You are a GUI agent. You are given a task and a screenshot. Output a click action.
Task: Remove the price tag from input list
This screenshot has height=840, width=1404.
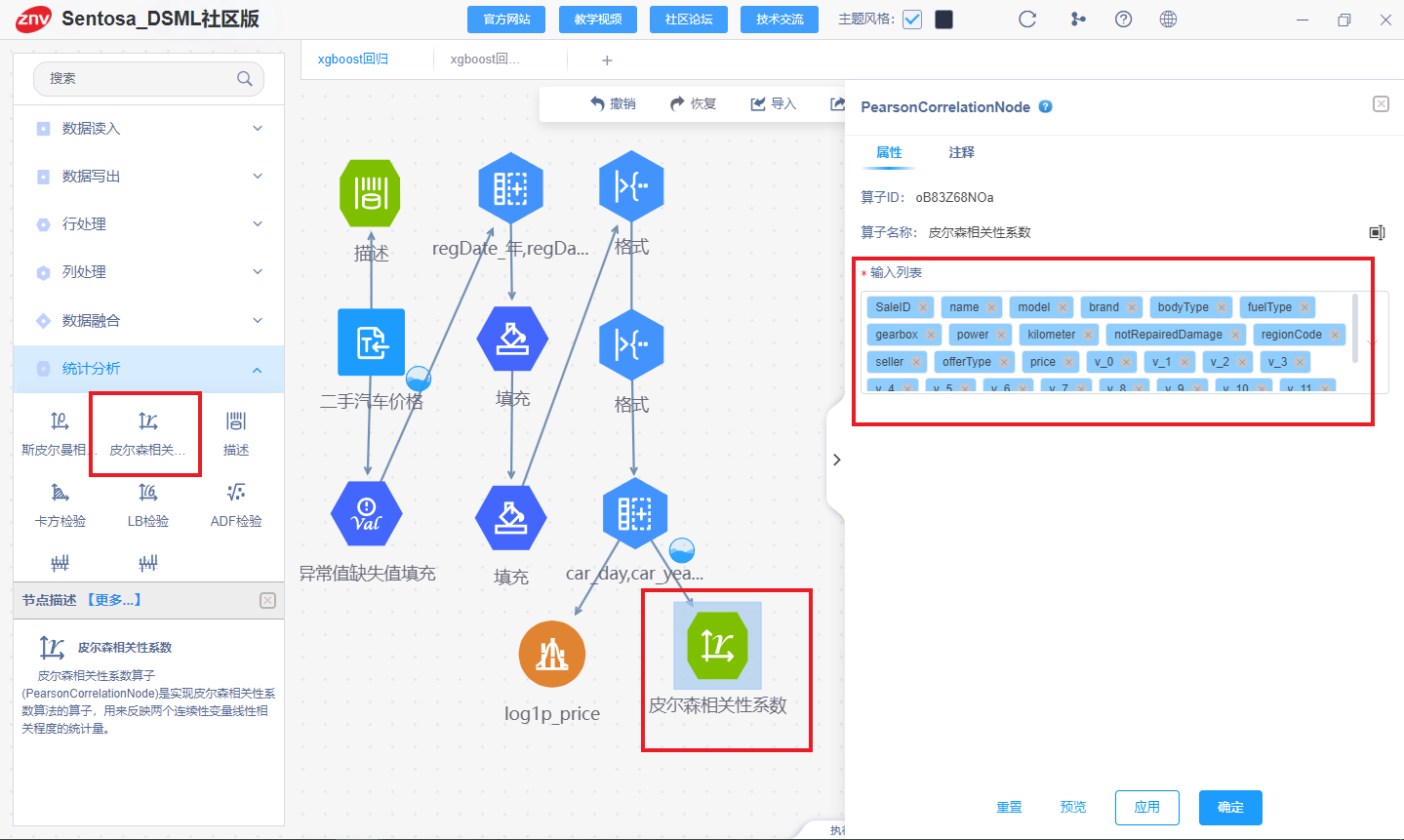(1068, 362)
